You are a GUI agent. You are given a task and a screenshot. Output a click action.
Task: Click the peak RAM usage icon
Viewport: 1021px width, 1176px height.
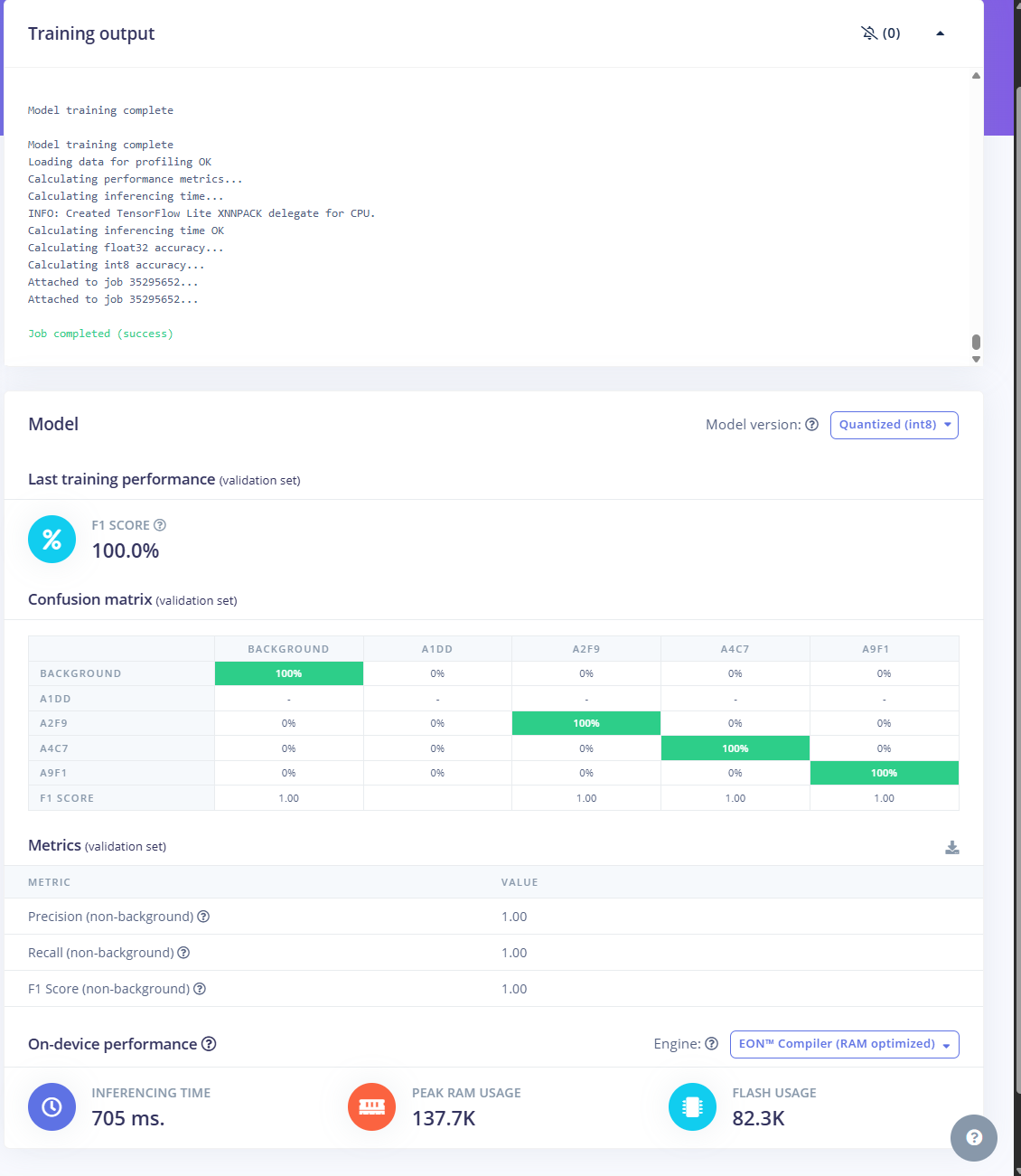tap(371, 1107)
